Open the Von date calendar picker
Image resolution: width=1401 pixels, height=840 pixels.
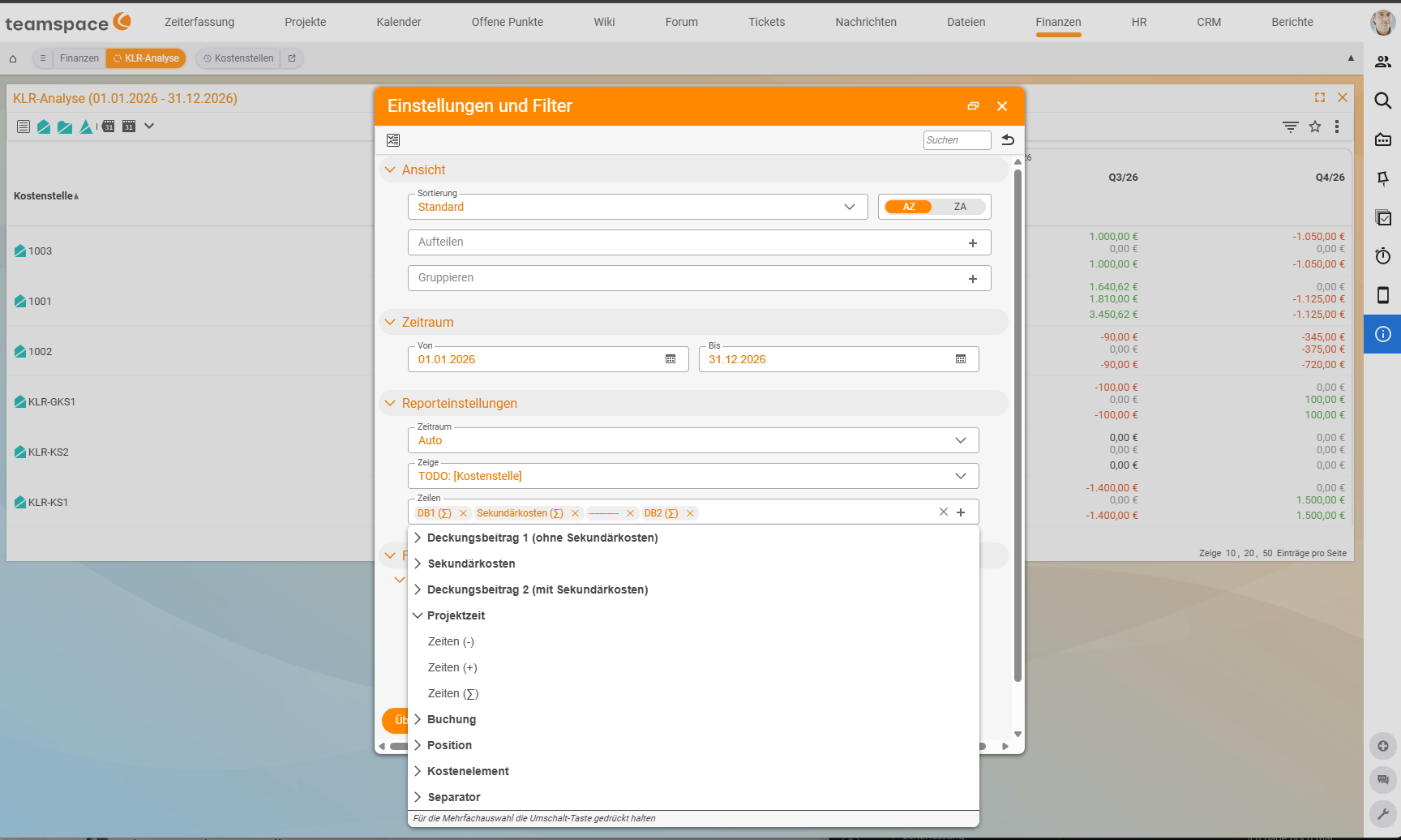[x=671, y=359]
